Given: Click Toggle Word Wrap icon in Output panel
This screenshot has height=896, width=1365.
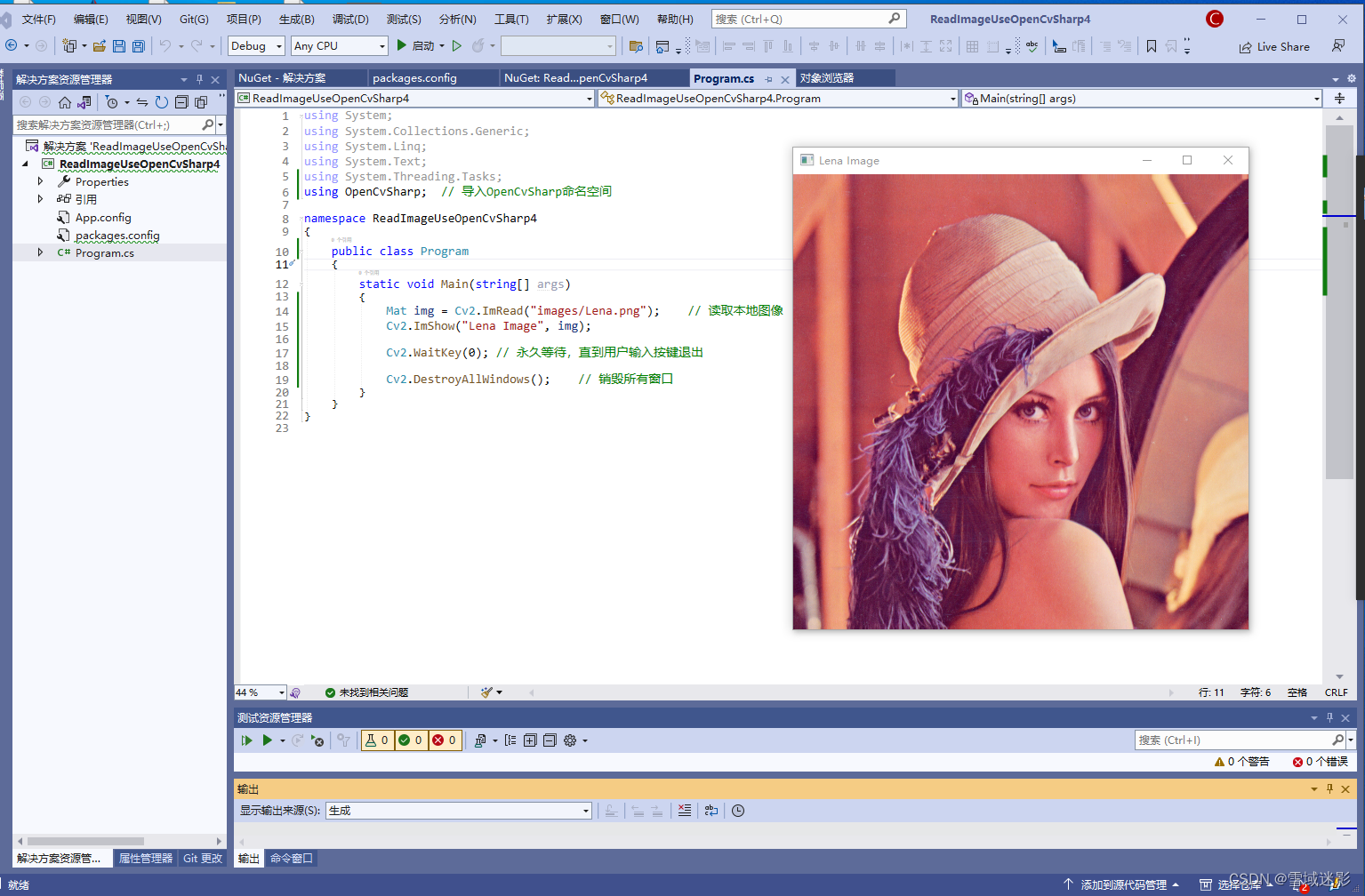Looking at the screenshot, I should pos(711,811).
